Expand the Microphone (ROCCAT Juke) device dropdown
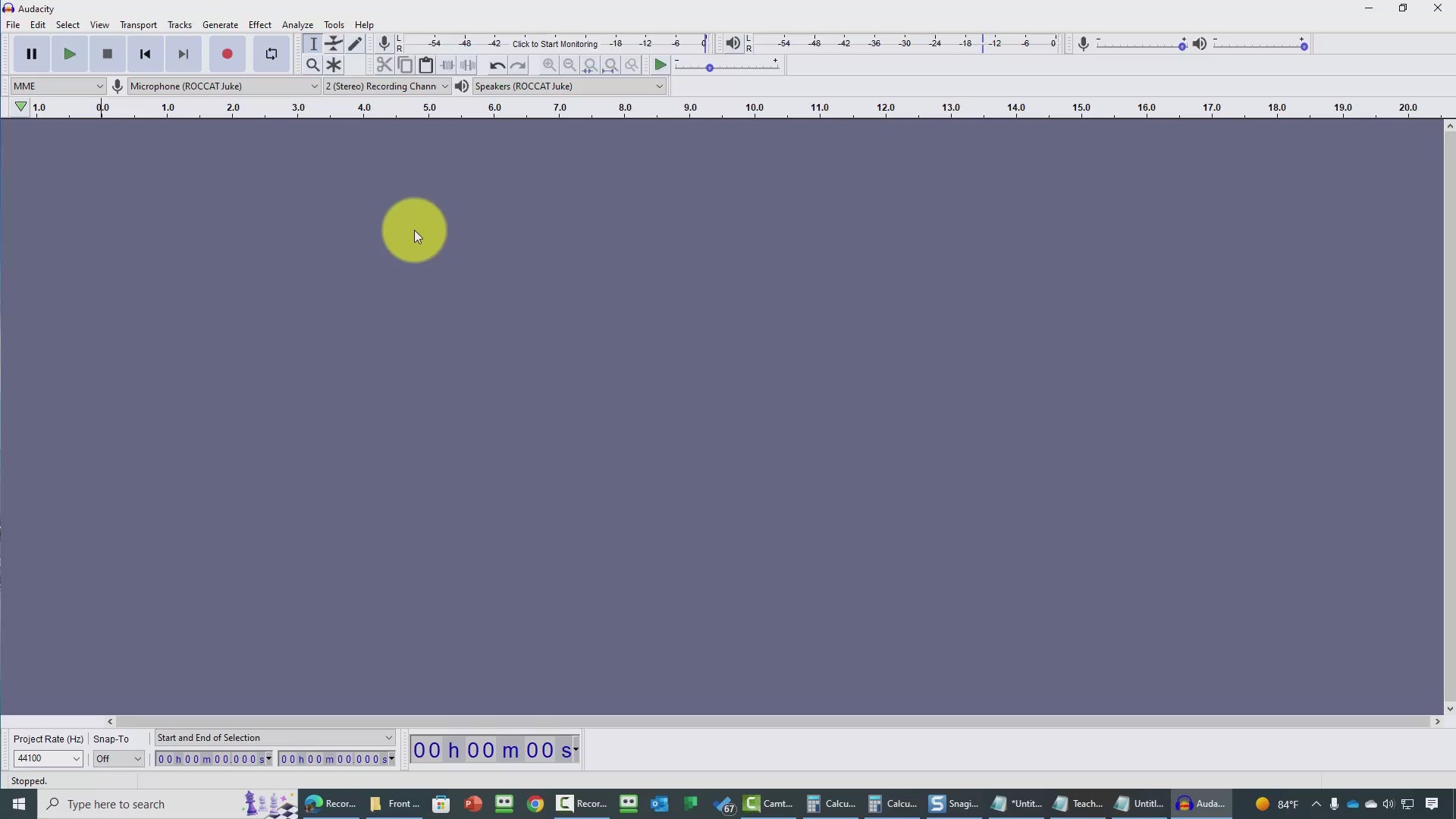This screenshot has height=819, width=1456. point(224,86)
